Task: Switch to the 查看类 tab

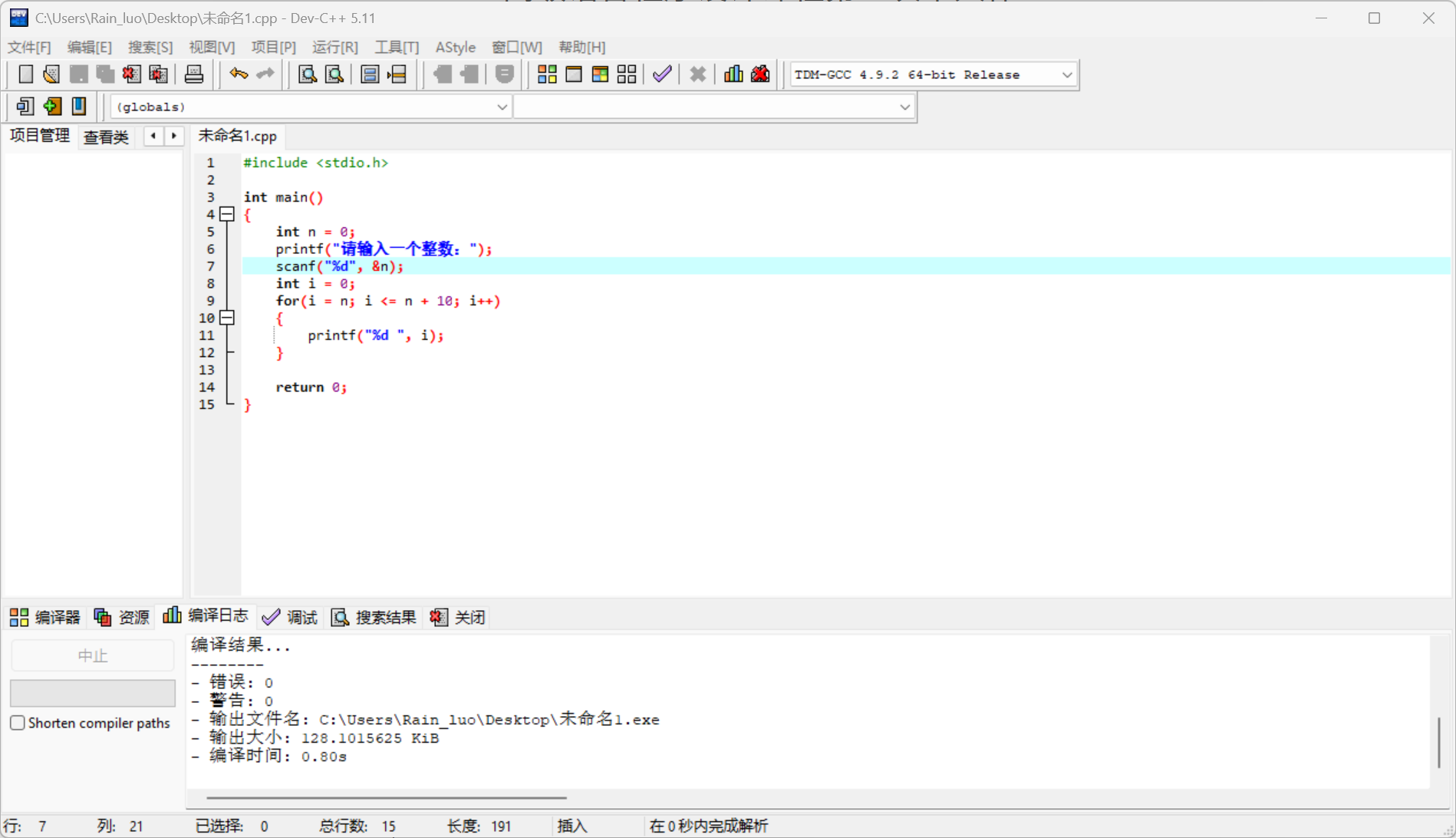Action: coord(106,137)
